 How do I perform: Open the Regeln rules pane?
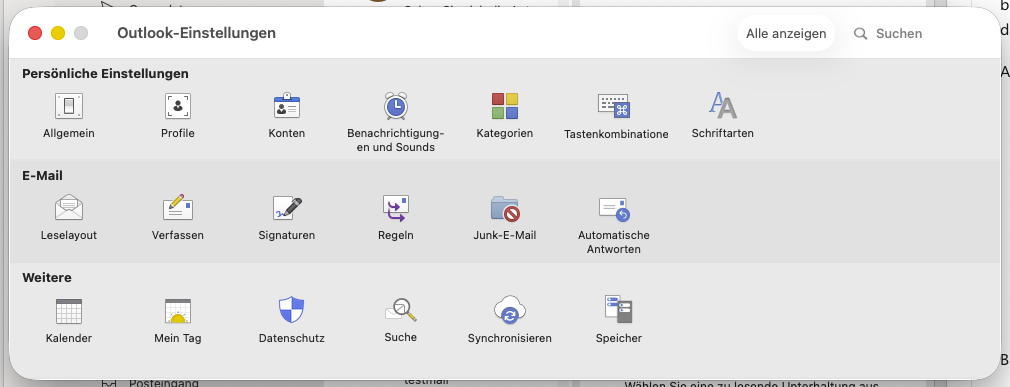pos(395,208)
